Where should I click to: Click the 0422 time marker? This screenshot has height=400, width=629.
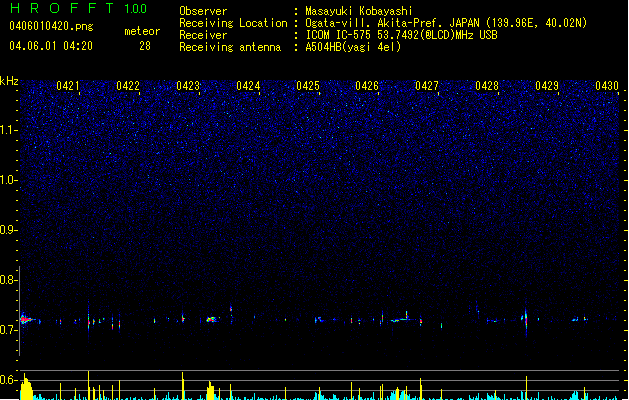tap(128, 86)
